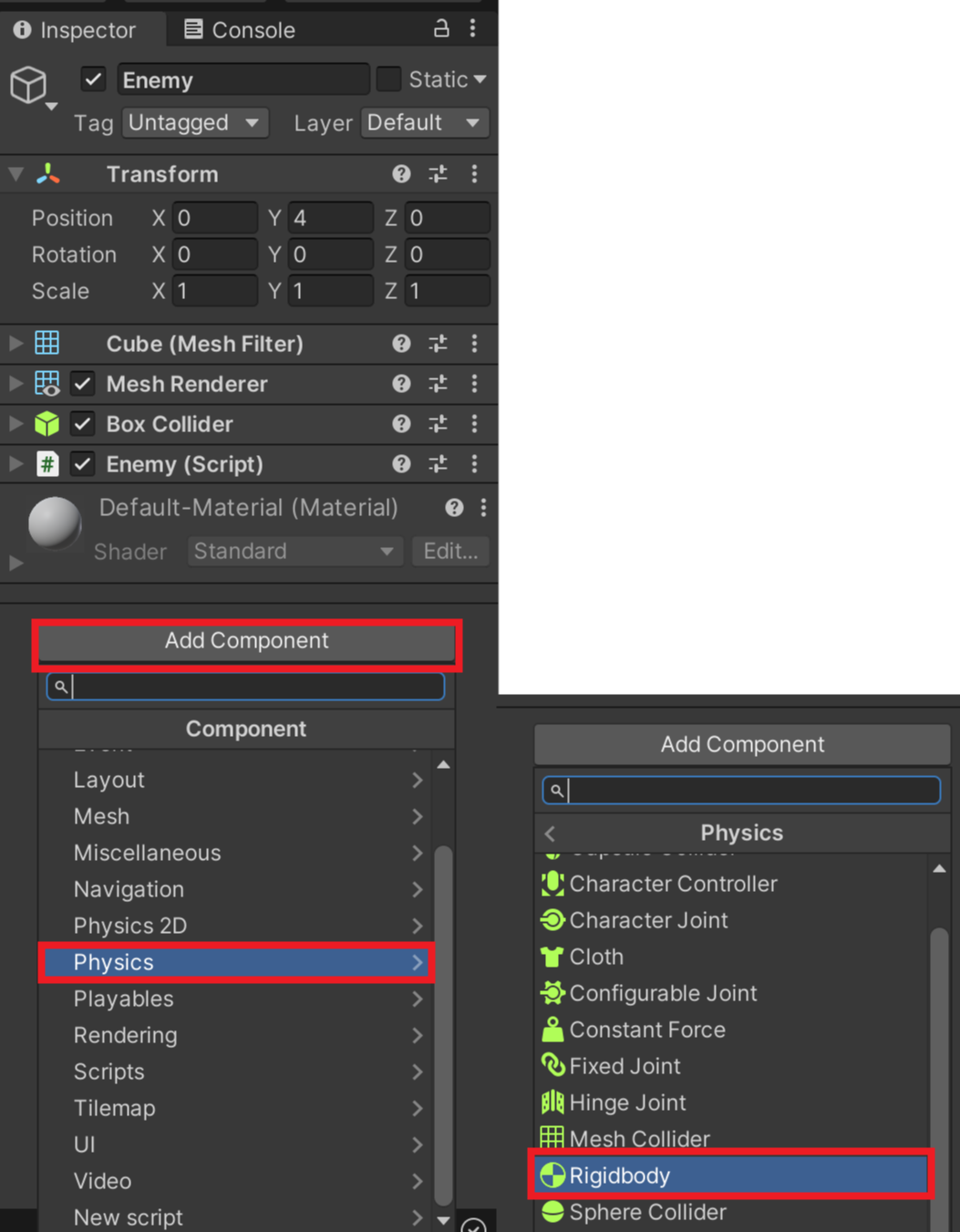960x1232 pixels.
Task: Click the left component search field
Action: click(245, 687)
